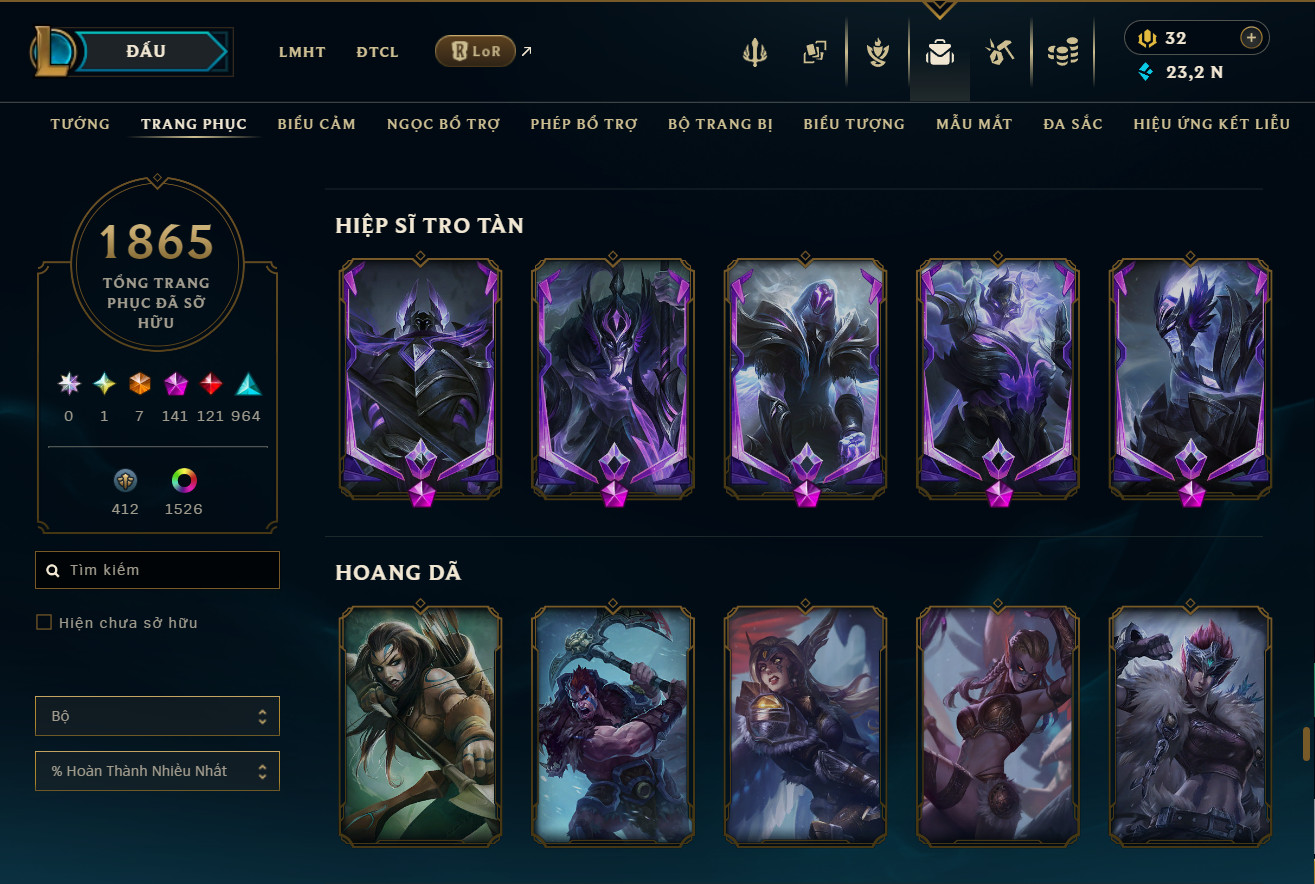Select the ĐTCL link
The width and height of the screenshot is (1315, 884).
[377, 52]
